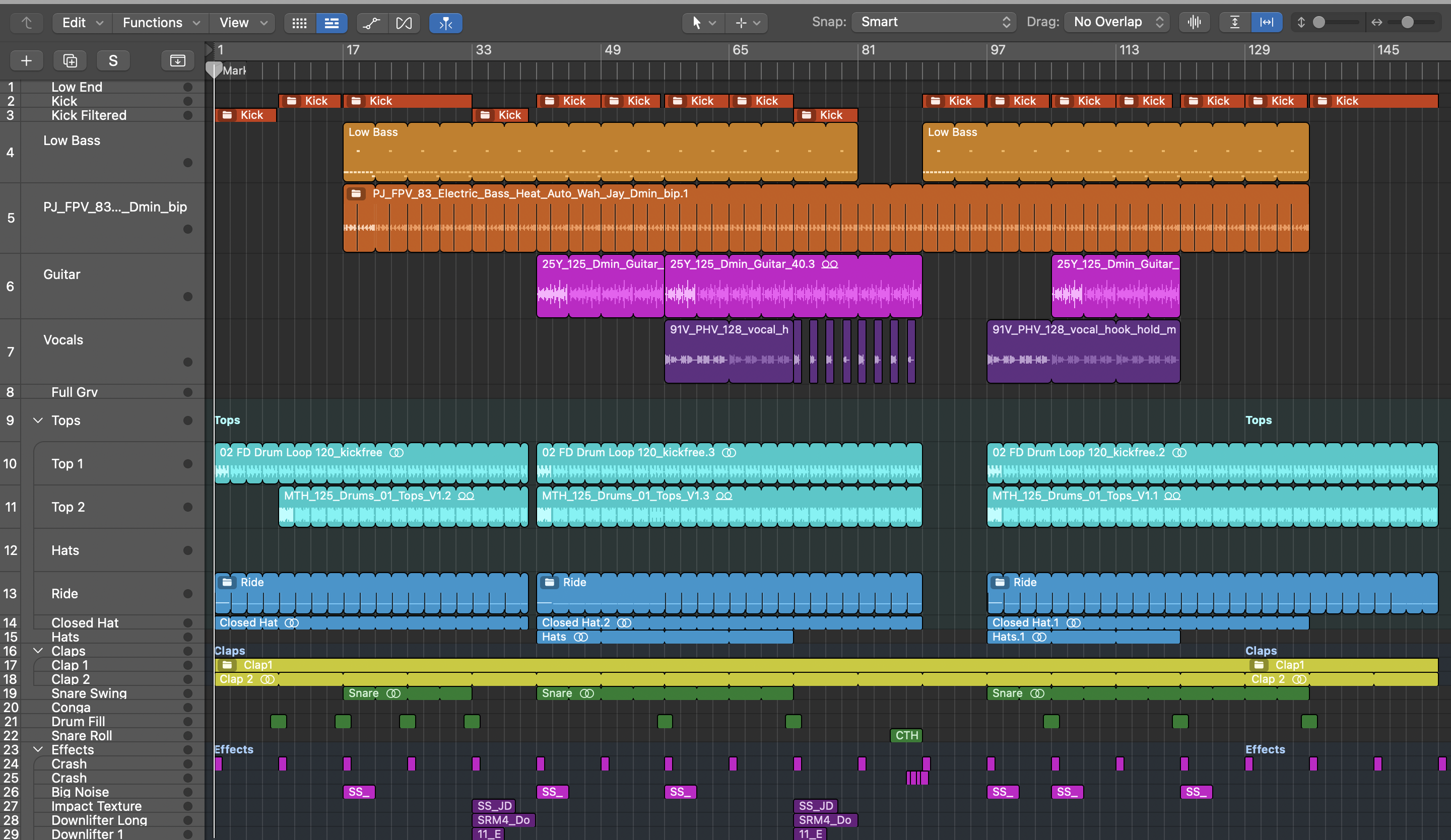Select the 91V_PHV_128_vocal_hook_hold_m region

[1083, 352]
